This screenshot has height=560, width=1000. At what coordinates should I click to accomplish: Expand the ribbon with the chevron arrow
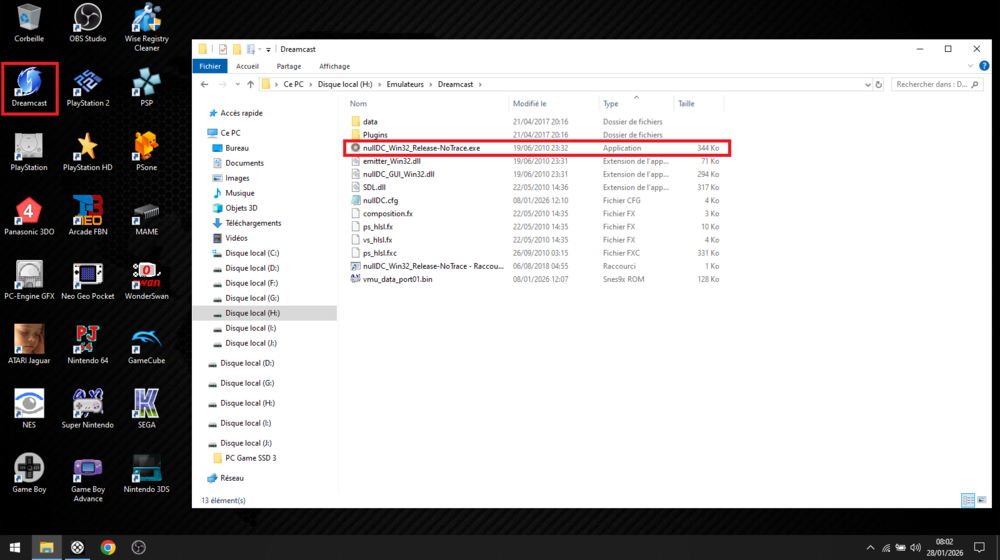971,67
